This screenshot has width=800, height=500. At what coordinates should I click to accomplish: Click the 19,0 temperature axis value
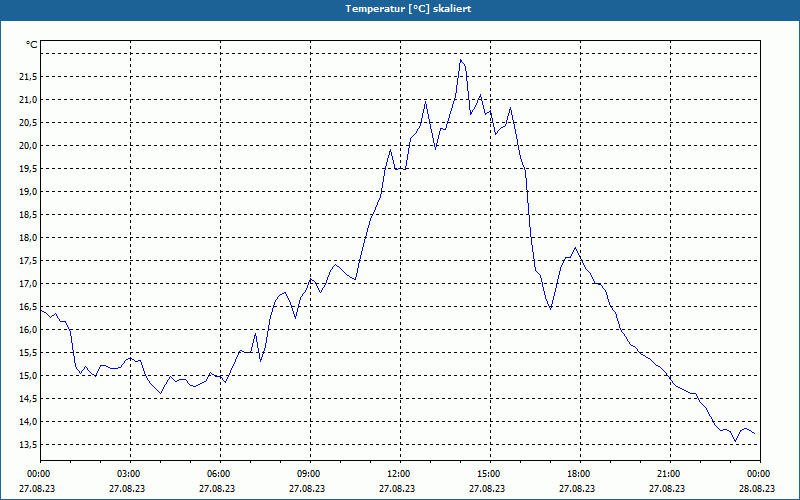[28, 191]
